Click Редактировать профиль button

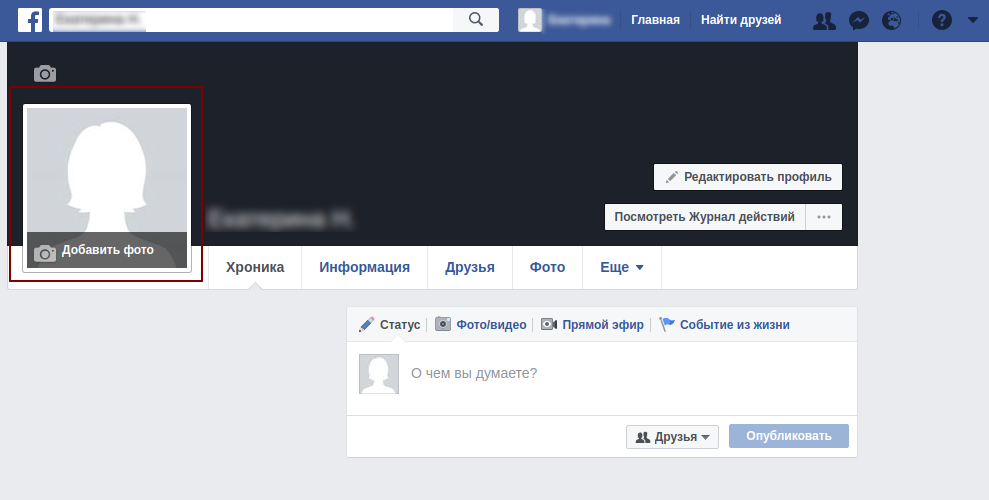[748, 177]
